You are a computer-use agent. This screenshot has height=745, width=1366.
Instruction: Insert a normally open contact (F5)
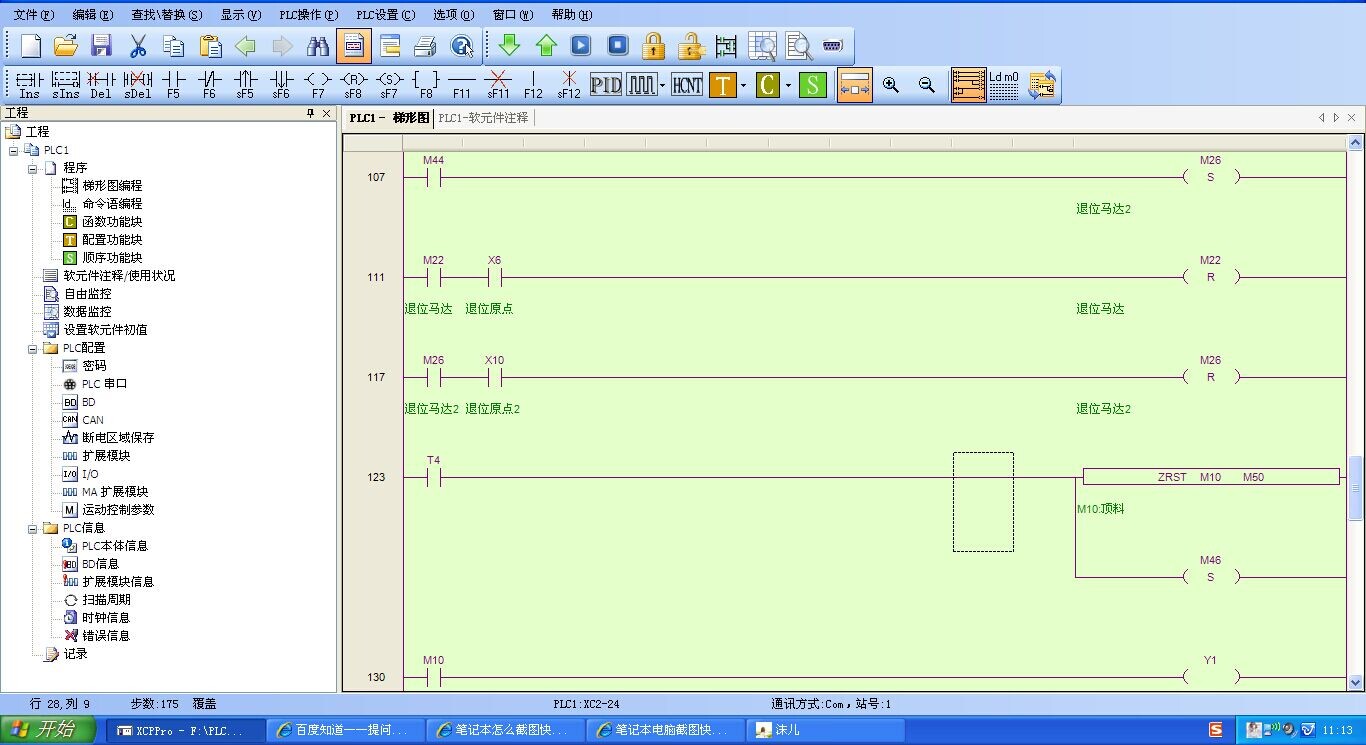click(173, 85)
